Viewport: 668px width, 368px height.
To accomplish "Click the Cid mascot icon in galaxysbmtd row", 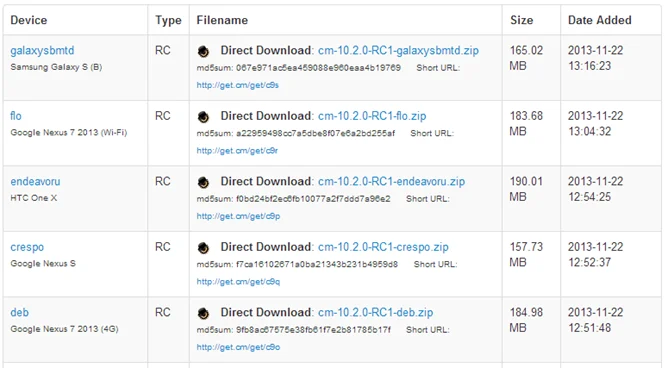I will click(203, 52).
